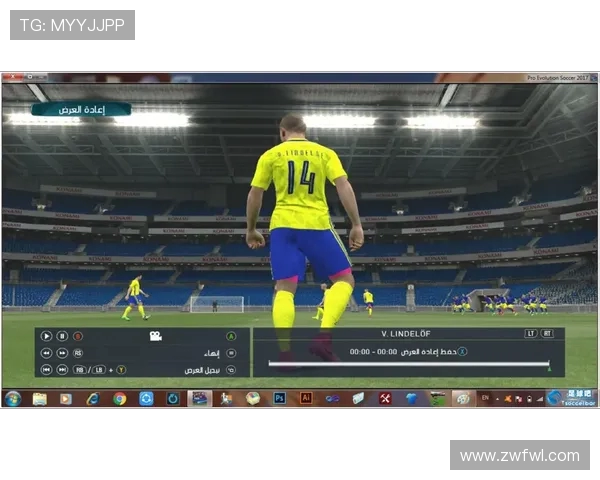Click the EN language indicator
600x480 pixels.
tap(485, 398)
